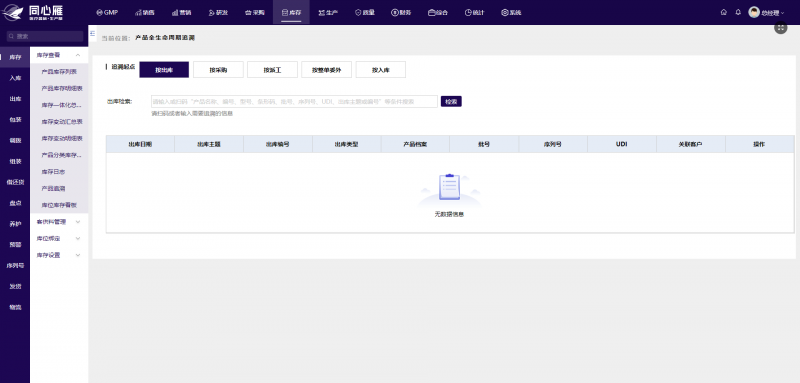Viewport: 800px width, 383px height.
Task: Click the 批号 column header
Action: coord(484,144)
